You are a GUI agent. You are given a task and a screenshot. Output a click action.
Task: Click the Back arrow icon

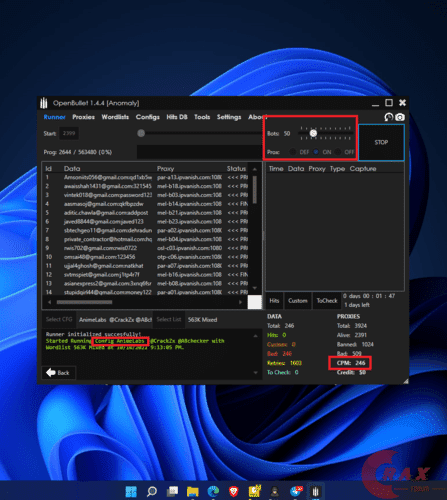(51, 373)
